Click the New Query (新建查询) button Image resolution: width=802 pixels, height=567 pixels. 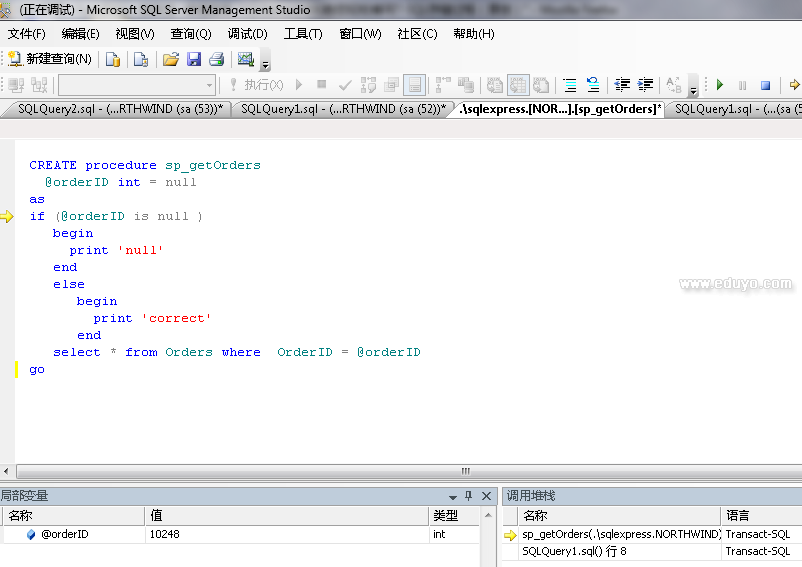point(50,59)
